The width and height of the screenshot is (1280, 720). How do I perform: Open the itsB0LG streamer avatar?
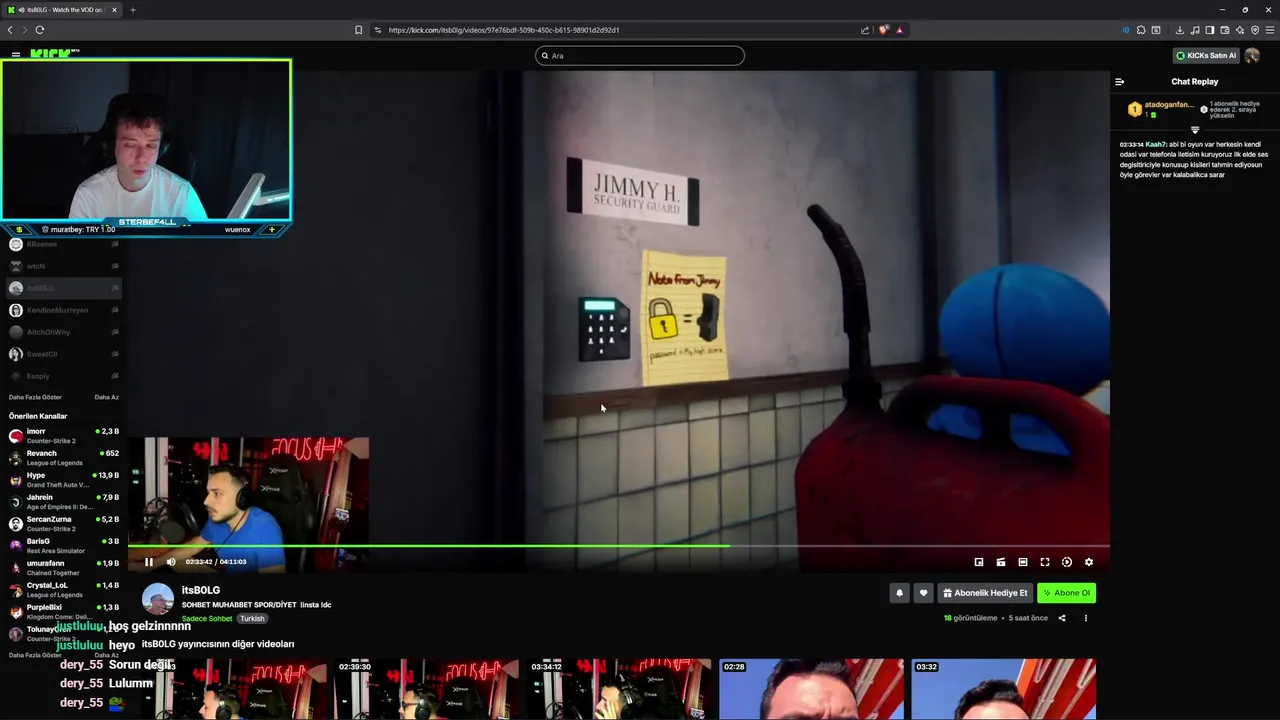(x=158, y=598)
